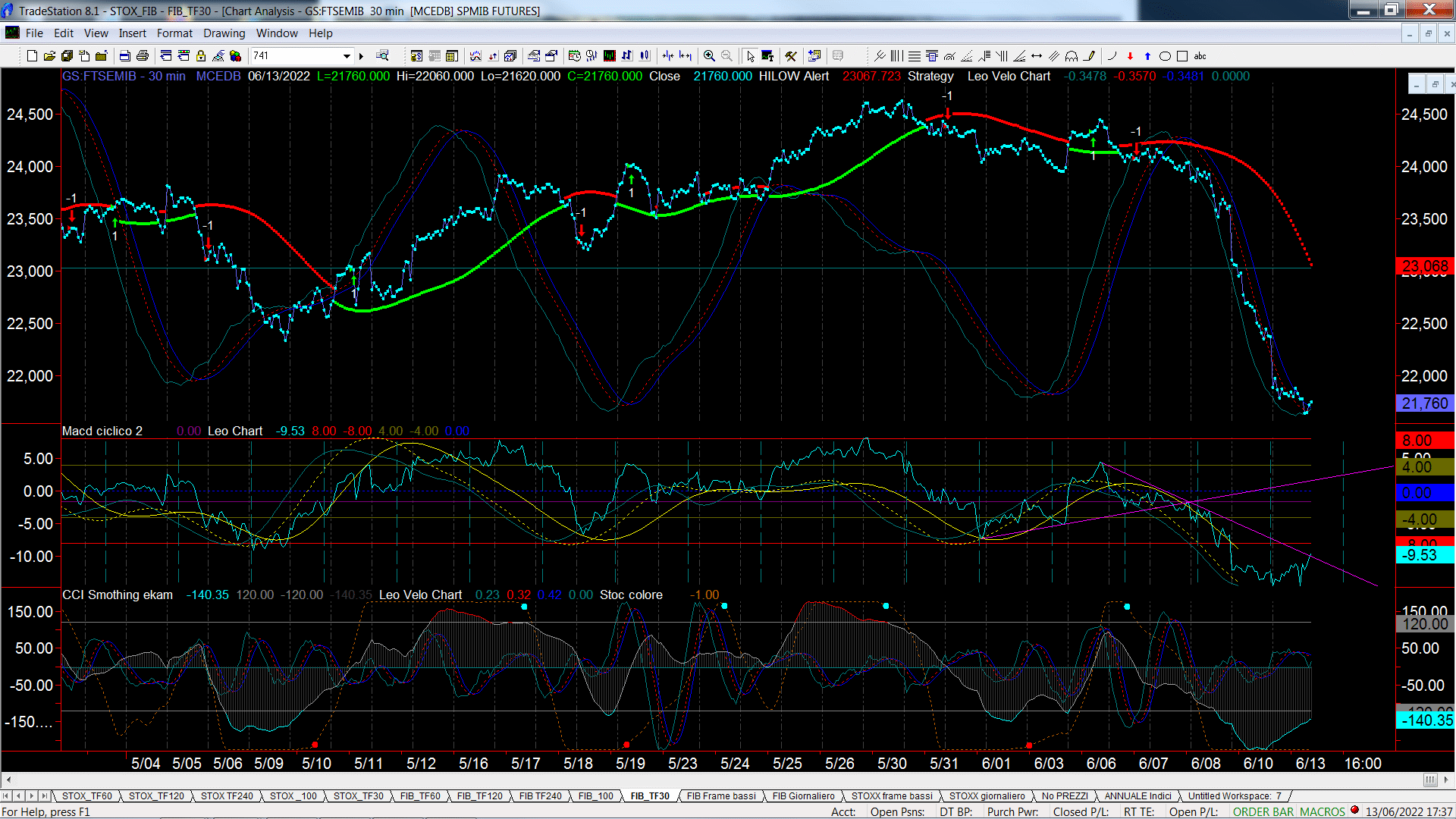
Task: Click the colored cubes icon
Action: 235,55
